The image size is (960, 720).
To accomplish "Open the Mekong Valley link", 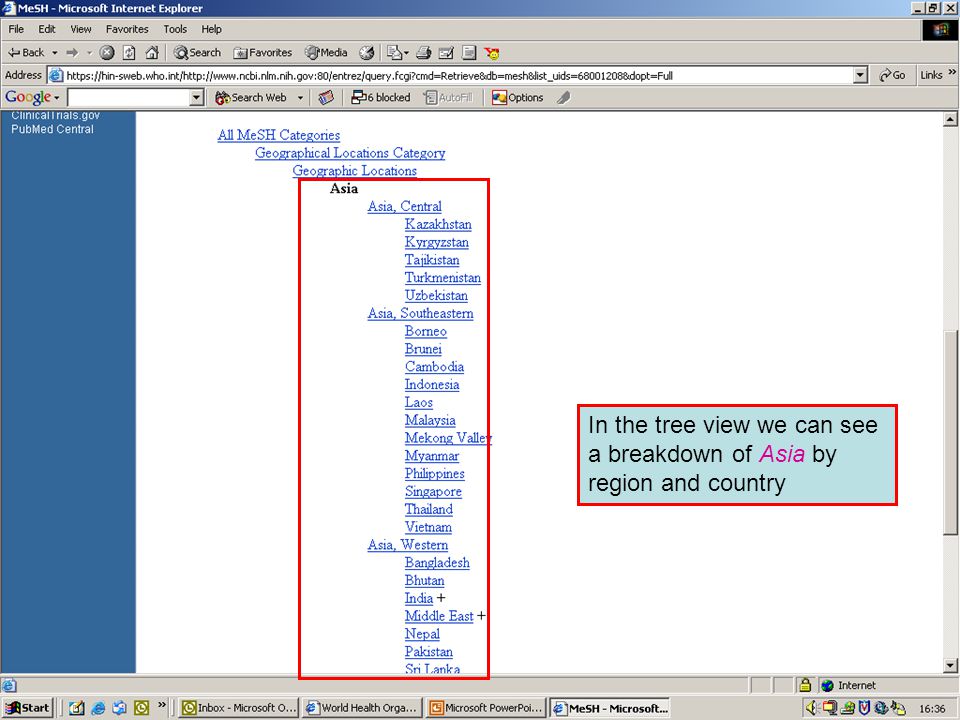I will click(446, 438).
